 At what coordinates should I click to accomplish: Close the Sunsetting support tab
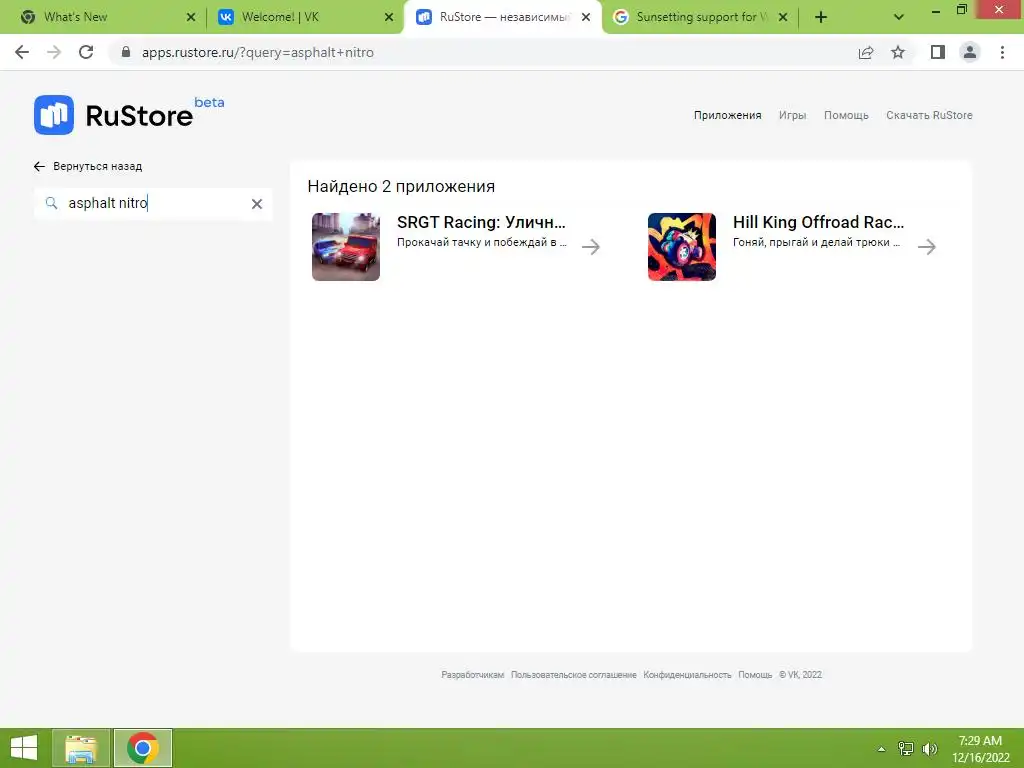pyautogui.click(x=783, y=17)
